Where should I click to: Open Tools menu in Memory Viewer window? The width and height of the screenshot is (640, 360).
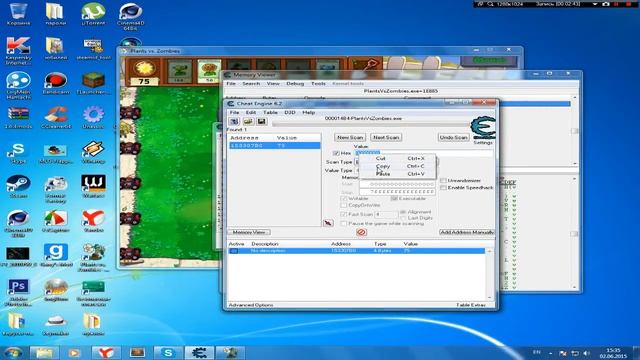coord(318,83)
